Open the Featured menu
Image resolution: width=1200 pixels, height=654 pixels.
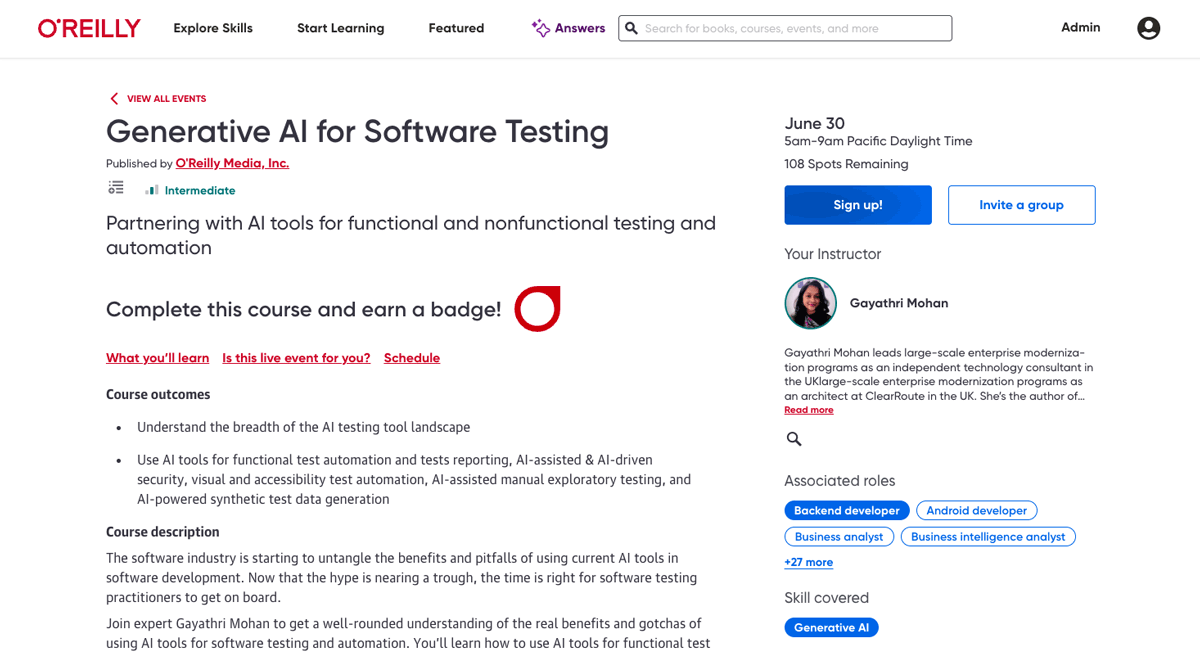click(x=456, y=28)
